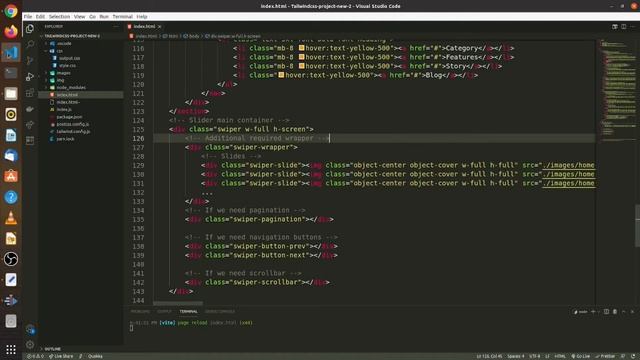Switch to the Problems panel tab
This screenshot has height=360, width=640.
tap(140, 312)
